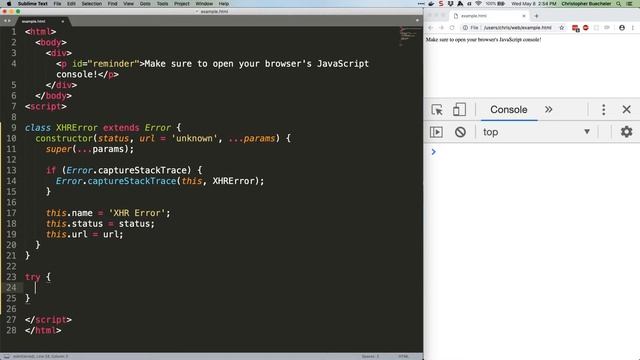Click the page text about JavaScript console
640x360 pixels.
pos(483,40)
